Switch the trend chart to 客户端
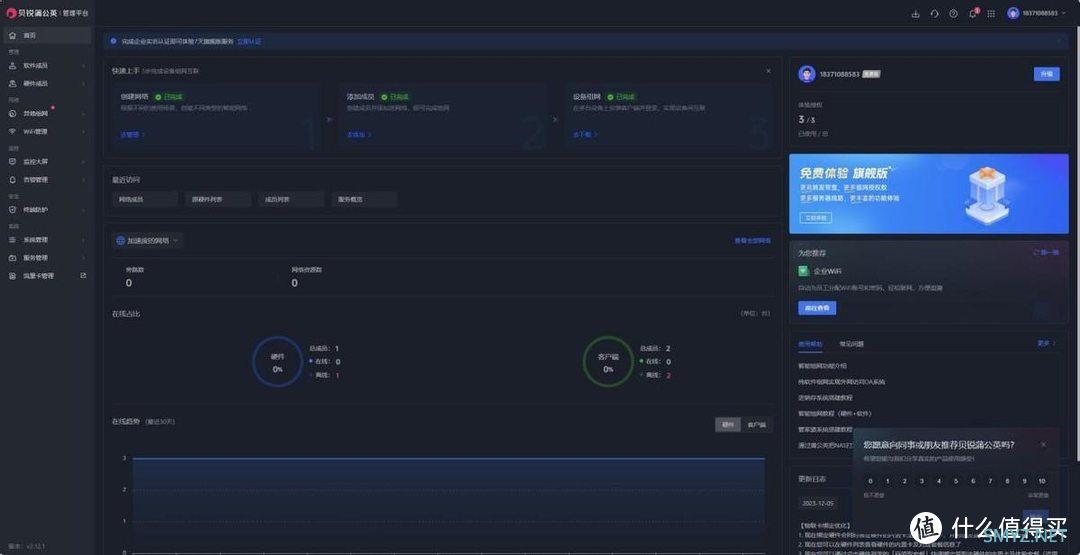The image size is (1080, 555). point(757,424)
